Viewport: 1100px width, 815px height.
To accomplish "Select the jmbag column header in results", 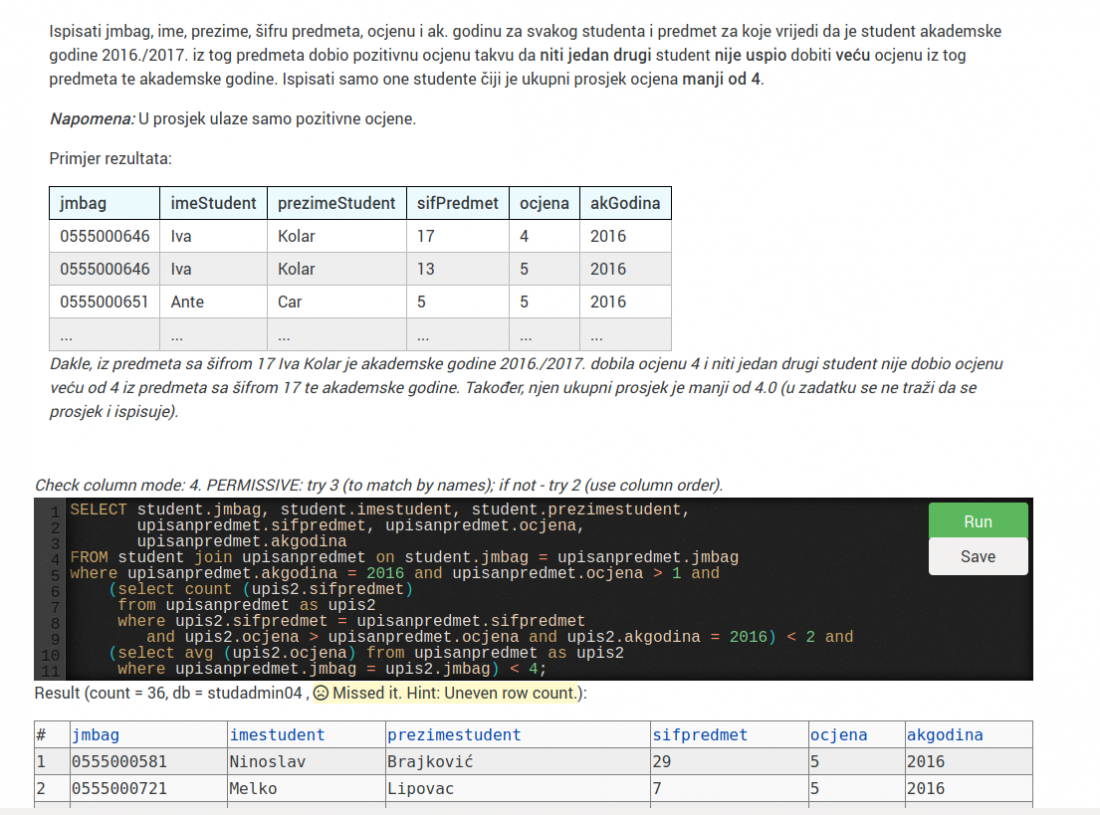I will click(148, 734).
